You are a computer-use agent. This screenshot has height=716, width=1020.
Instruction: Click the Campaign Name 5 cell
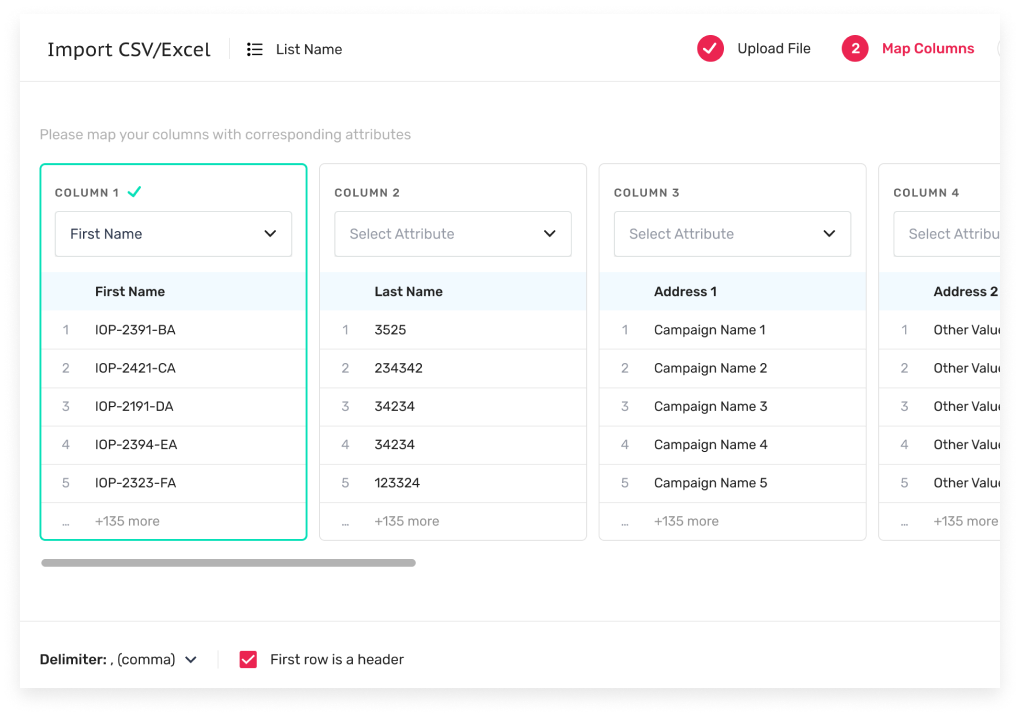tap(710, 483)
